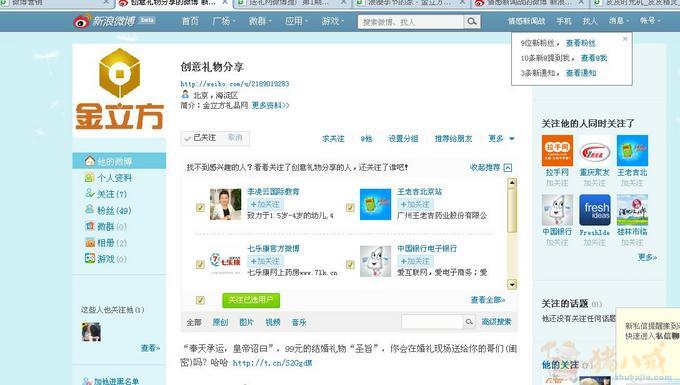680x385 pixels.
Task: Open 游戏(0) in sidebar
Action: (x=105, y=259)
